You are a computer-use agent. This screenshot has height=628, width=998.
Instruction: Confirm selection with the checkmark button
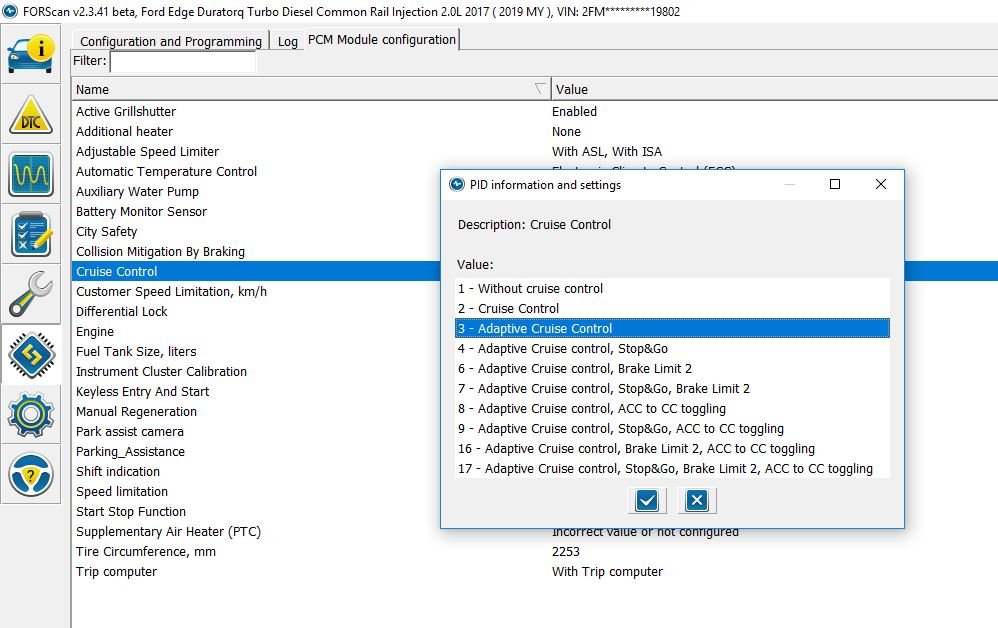pos(647,500)
